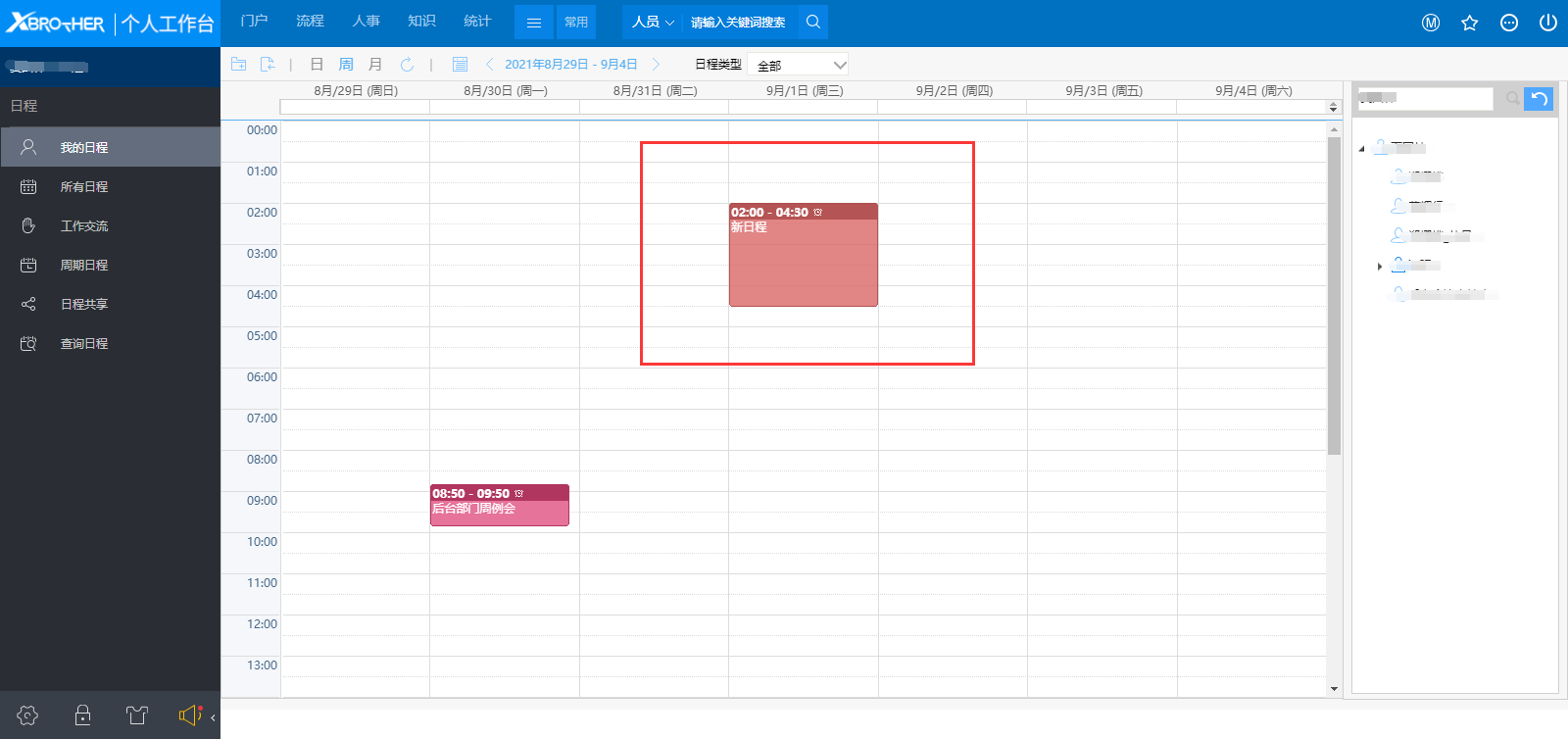Go to next week using right arrow
The image size is (1568, 739).
657,65
